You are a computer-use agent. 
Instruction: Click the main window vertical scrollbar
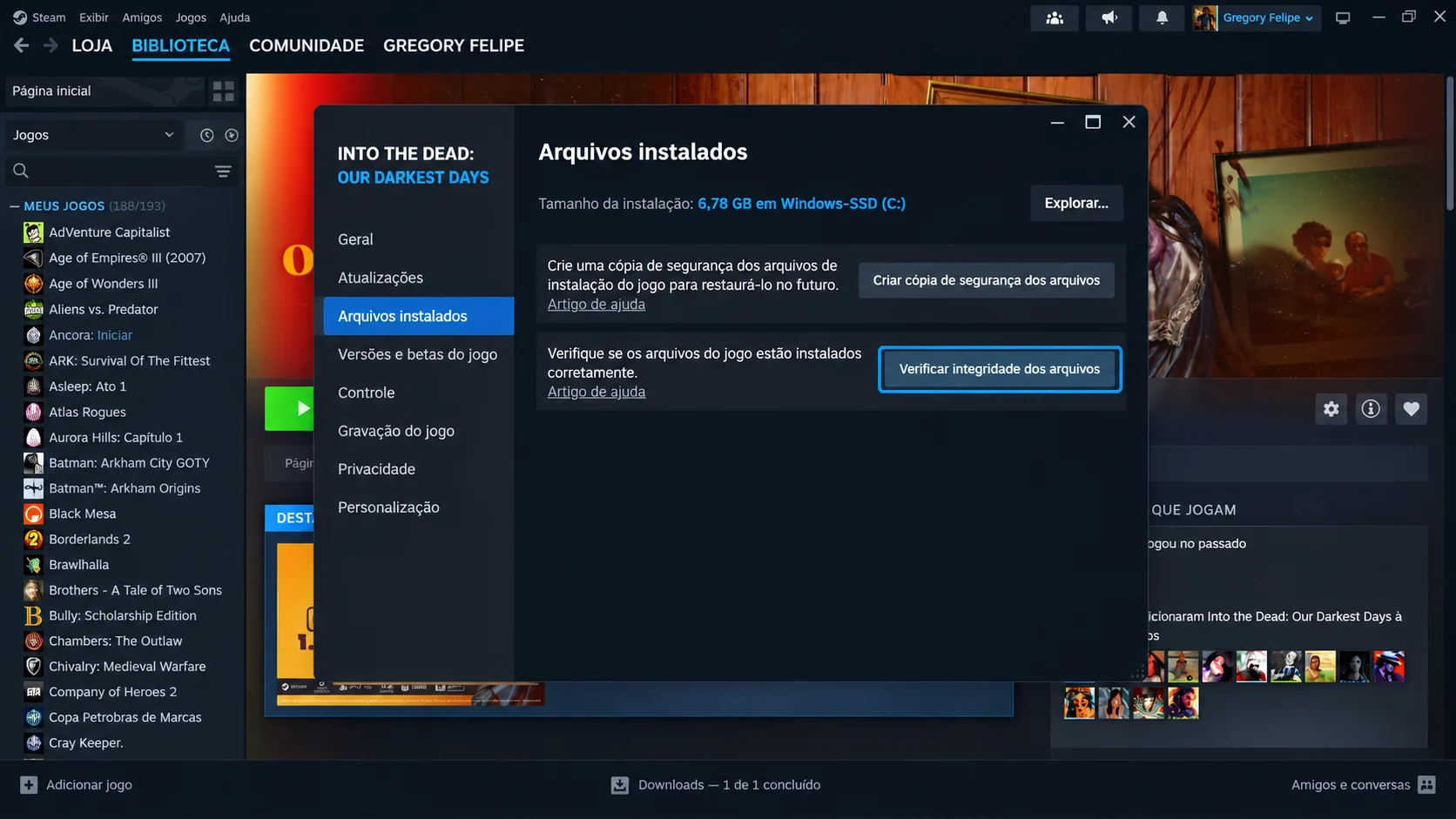pos(1450,144)
